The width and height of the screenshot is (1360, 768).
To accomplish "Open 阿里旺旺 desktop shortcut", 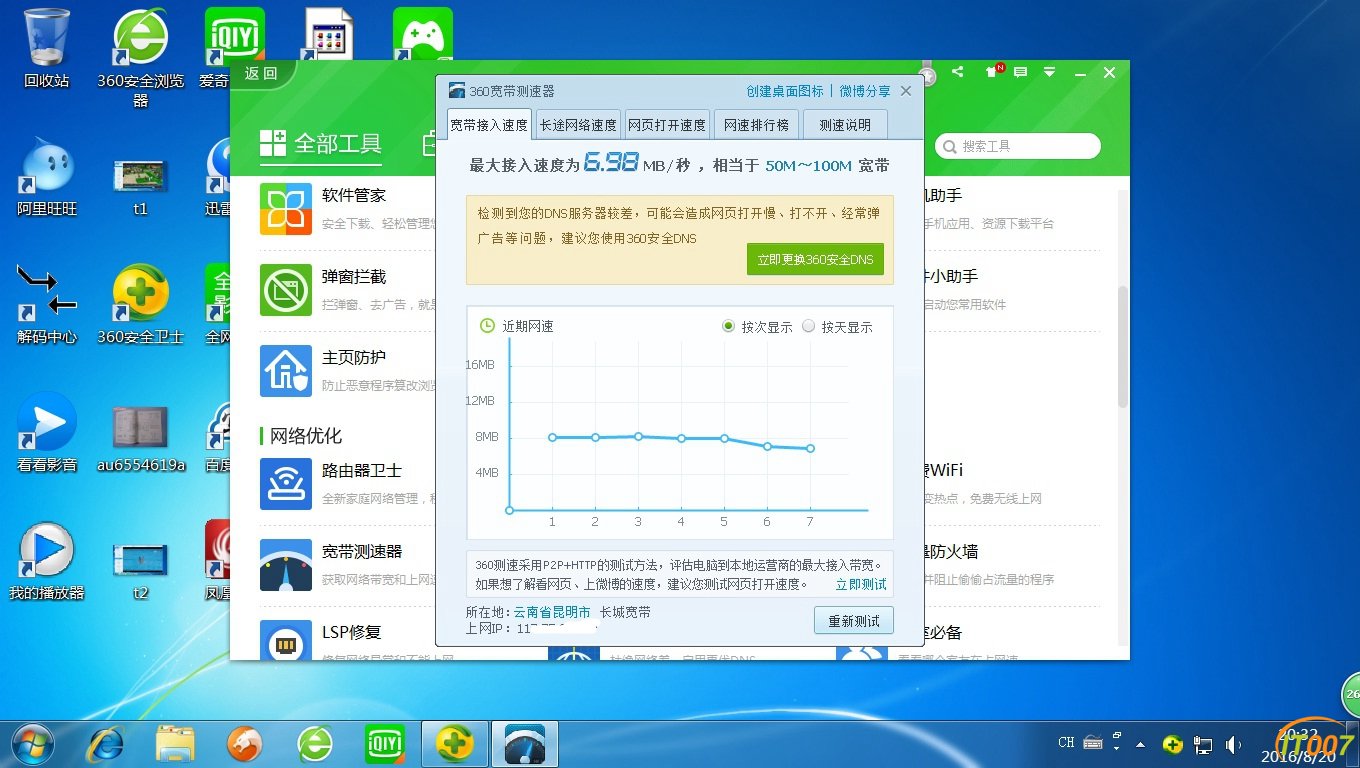I will 47,178.
